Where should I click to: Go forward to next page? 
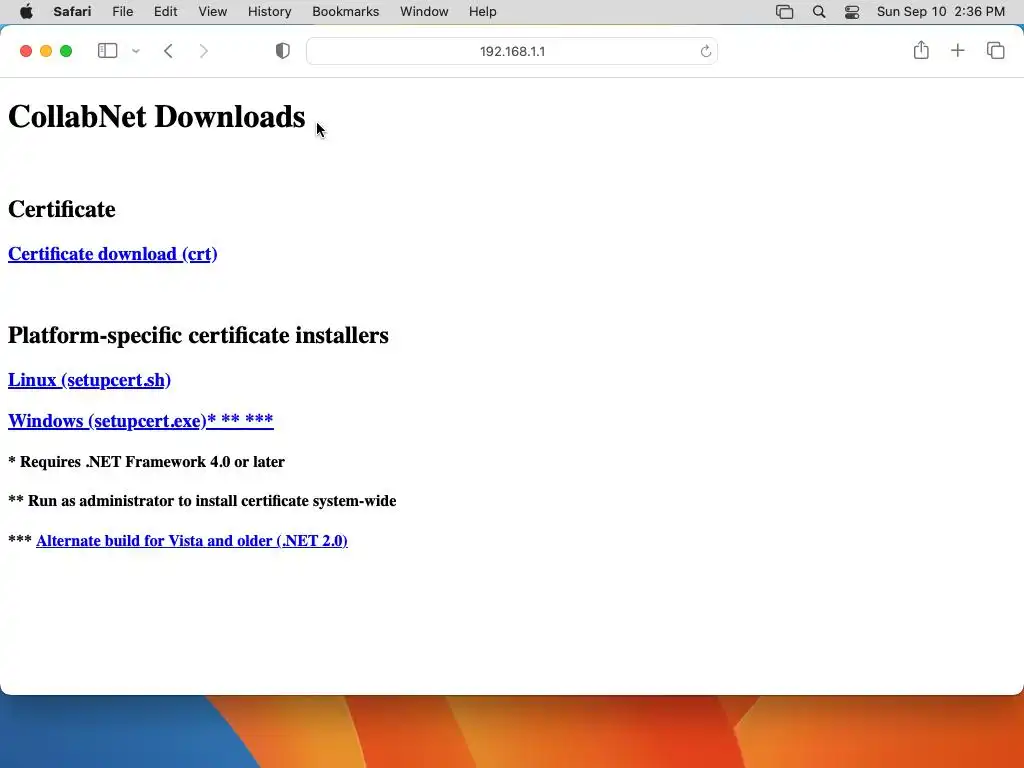pos(204,51)
